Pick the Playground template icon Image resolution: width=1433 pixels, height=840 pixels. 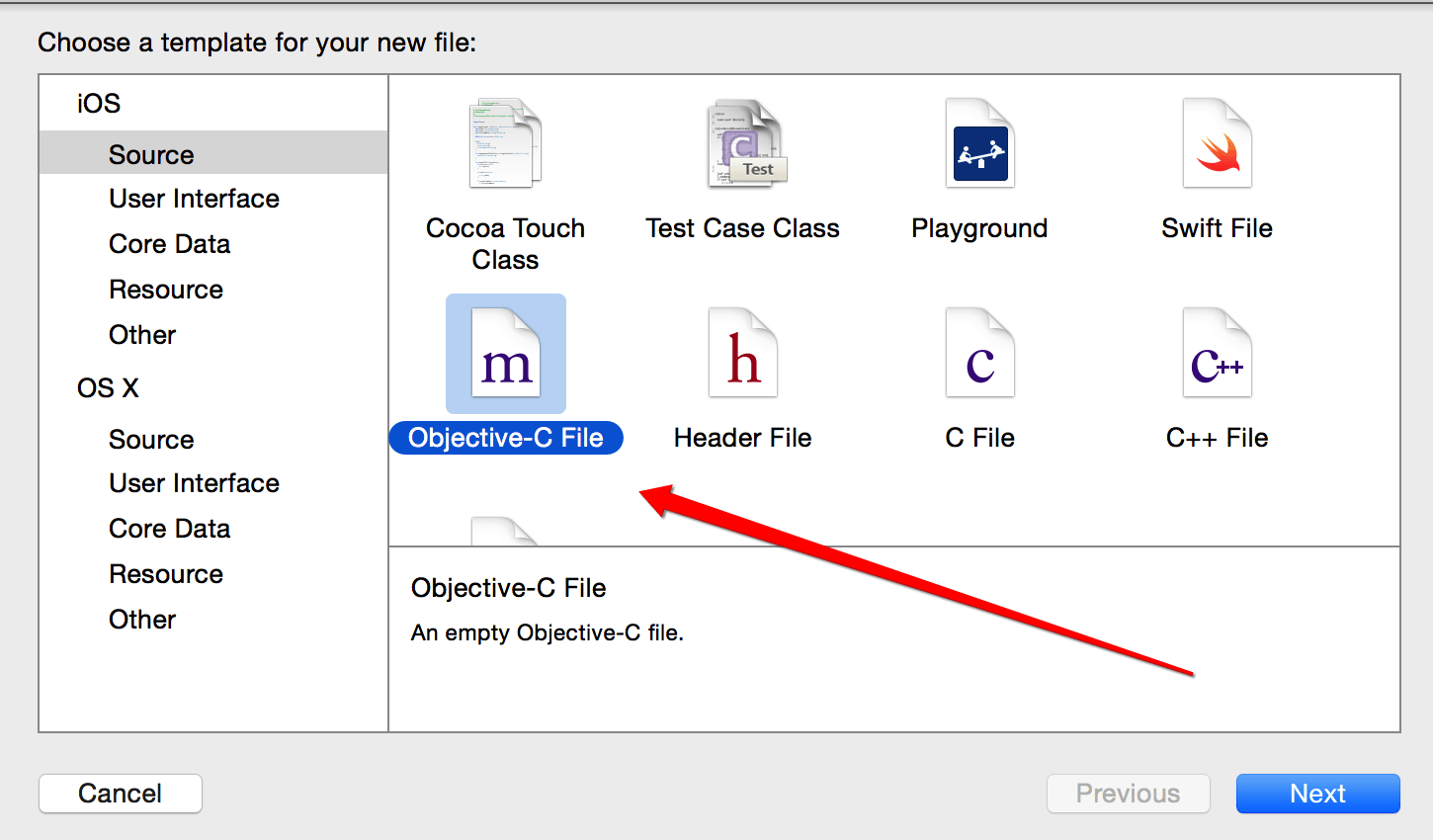tap(979, 144)
